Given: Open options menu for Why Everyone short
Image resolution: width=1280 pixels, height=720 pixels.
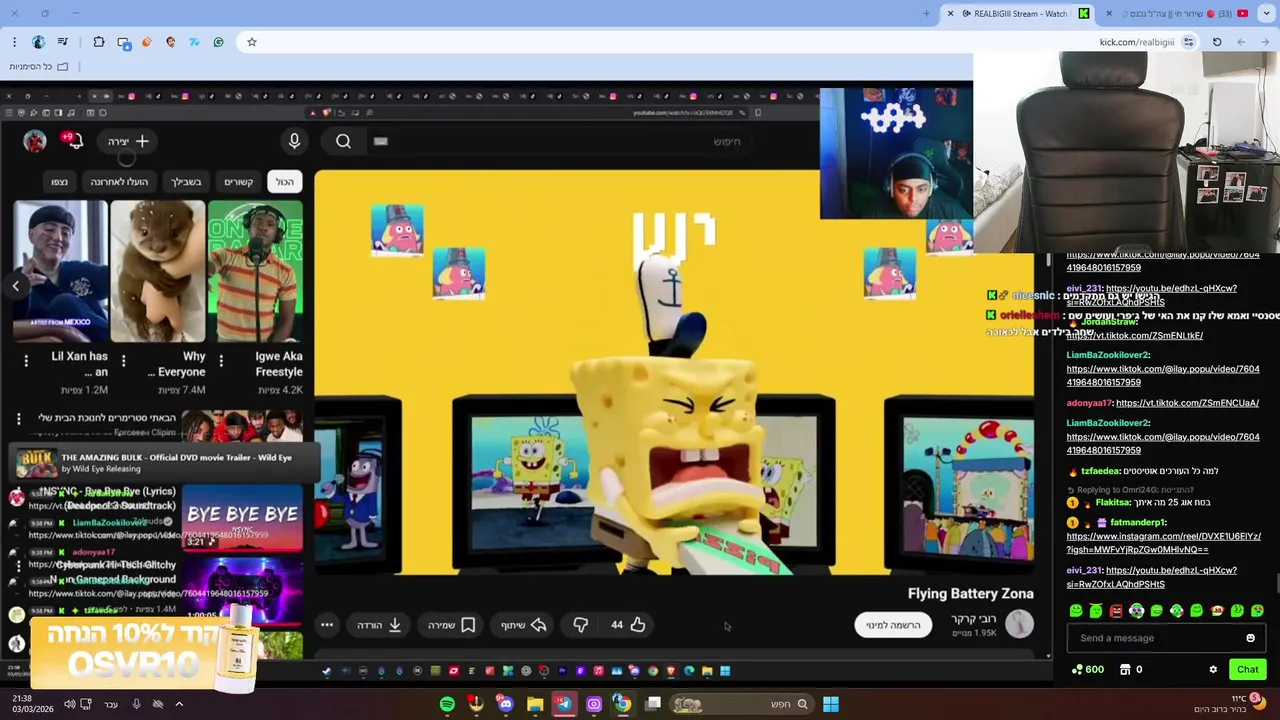Looking at the screenshot, I should 123,360.
